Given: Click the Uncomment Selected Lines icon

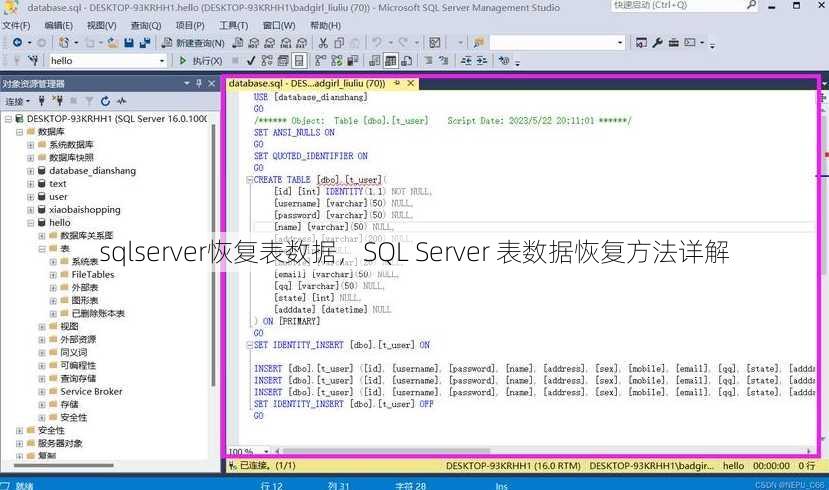Looking at the screenshot, I should coord(444,61).
